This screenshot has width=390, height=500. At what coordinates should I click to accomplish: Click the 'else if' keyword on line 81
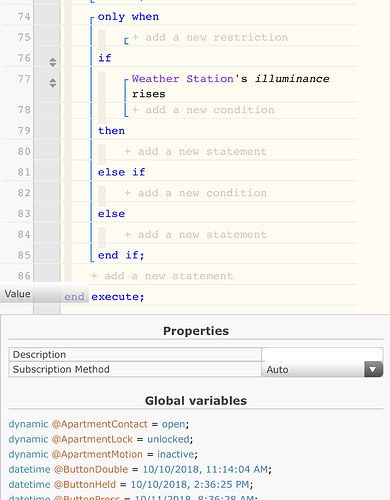(x=122, y=172)
